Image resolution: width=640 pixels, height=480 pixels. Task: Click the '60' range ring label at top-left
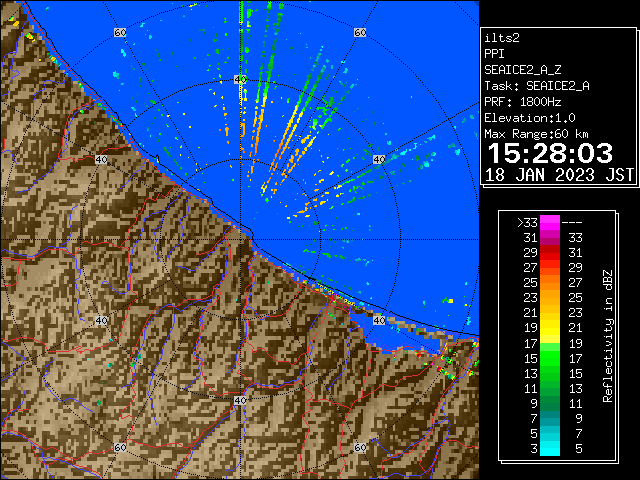pos(120,33)
